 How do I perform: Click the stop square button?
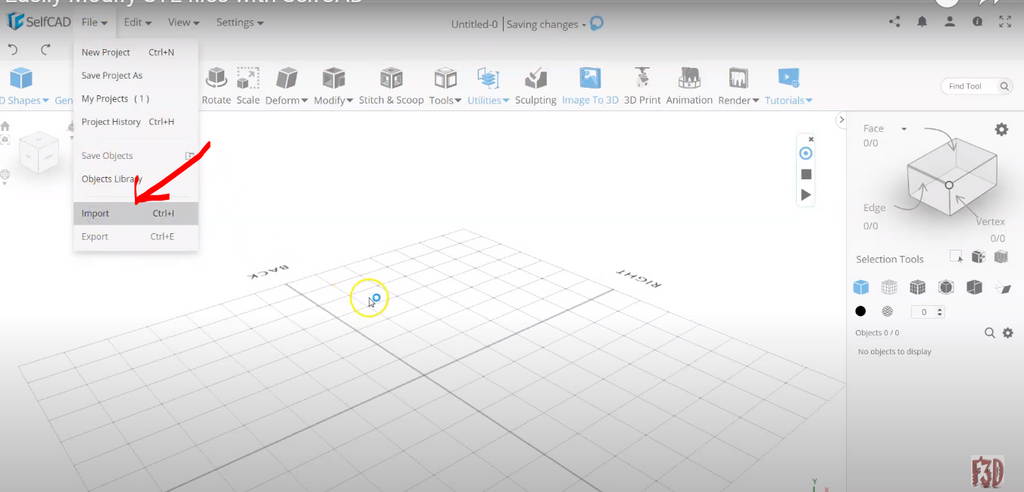pos(806,174)
